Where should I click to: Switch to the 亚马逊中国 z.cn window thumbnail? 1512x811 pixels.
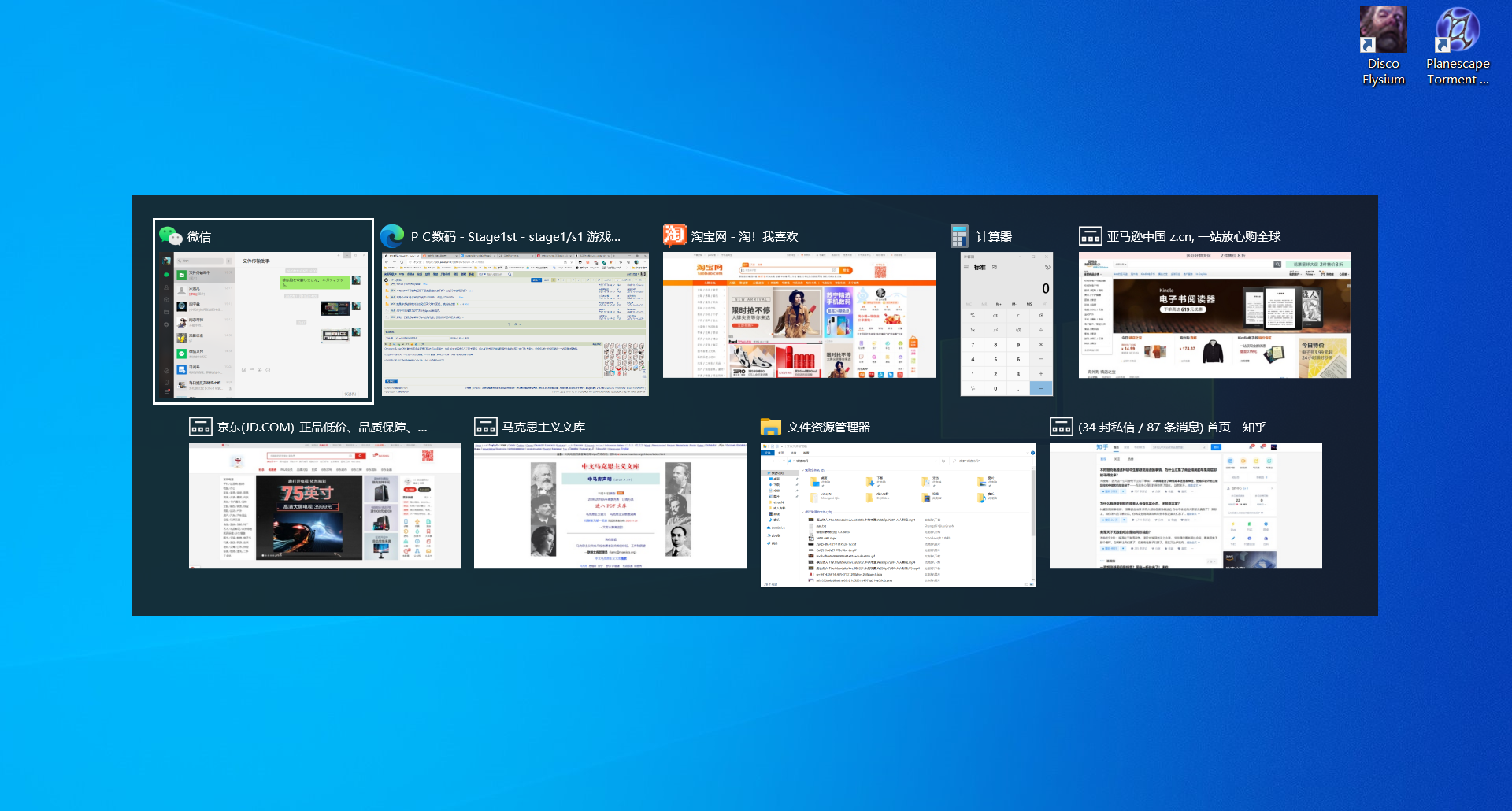click(1214, 315)
